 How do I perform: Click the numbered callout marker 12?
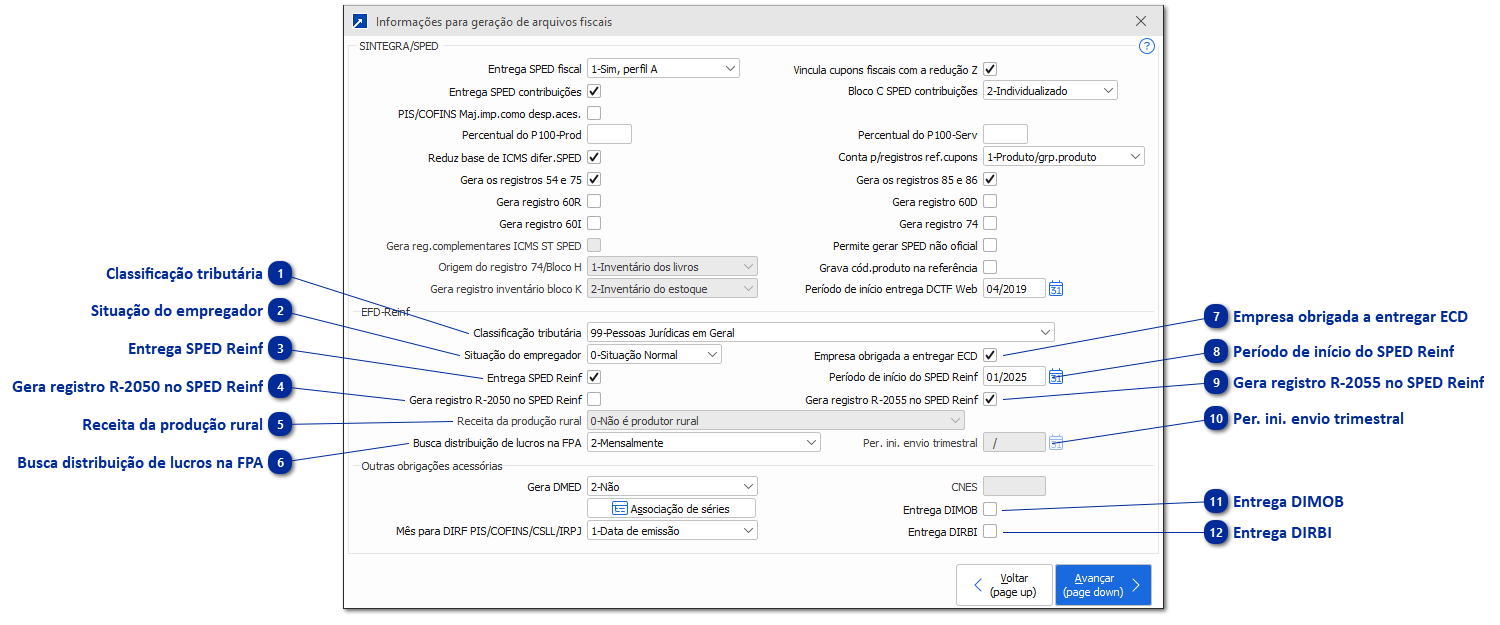click(1216, 533)
